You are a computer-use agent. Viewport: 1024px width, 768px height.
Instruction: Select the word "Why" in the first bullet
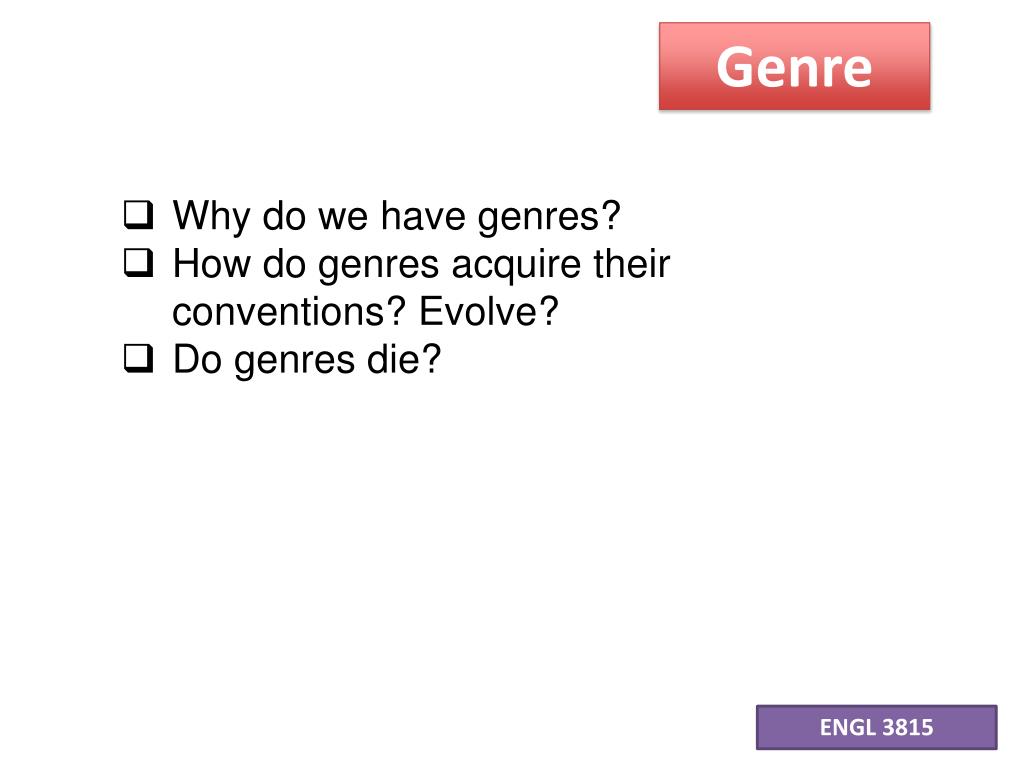pos(210,216)
